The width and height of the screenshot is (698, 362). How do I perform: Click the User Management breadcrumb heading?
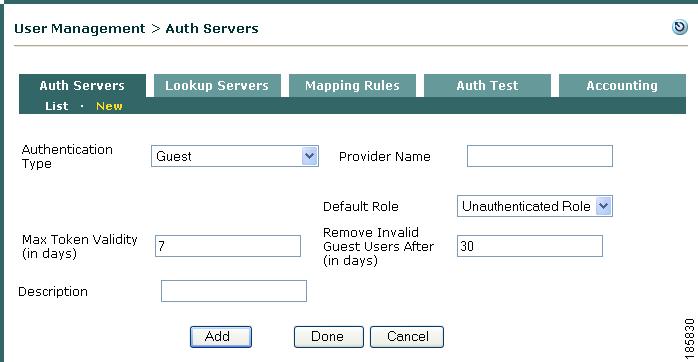[80, 28]
